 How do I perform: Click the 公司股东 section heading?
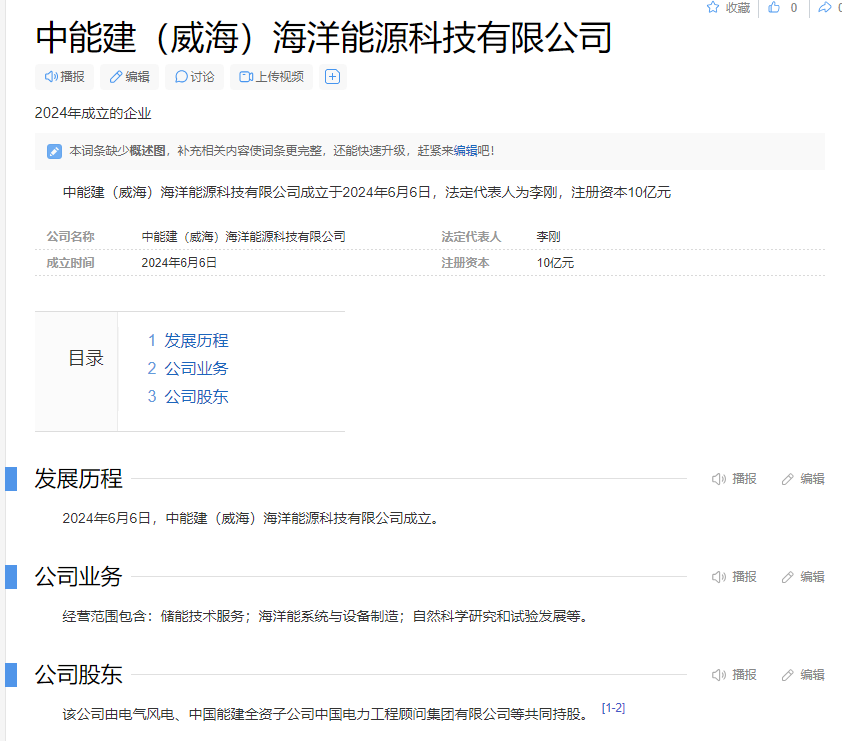pos(79,675)
